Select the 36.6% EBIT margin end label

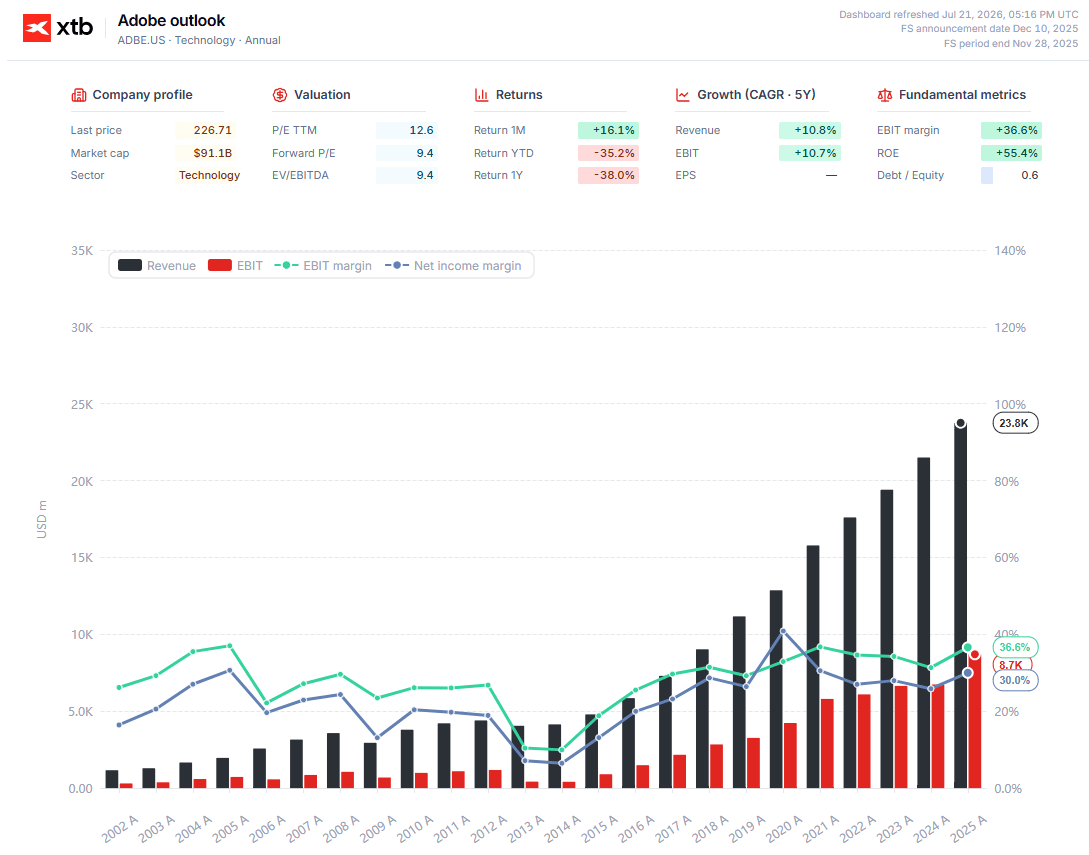point(1015,647)
